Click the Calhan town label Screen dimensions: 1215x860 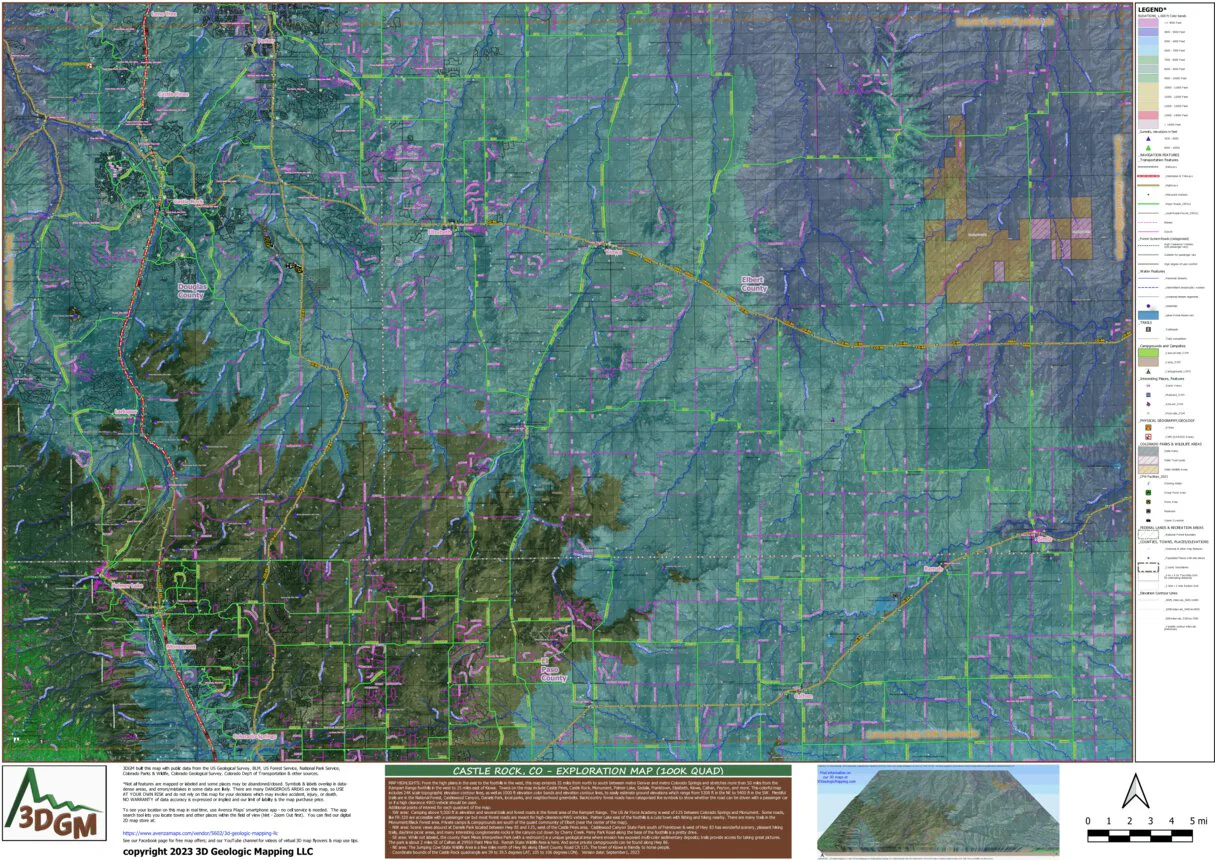tap(804, 695)
